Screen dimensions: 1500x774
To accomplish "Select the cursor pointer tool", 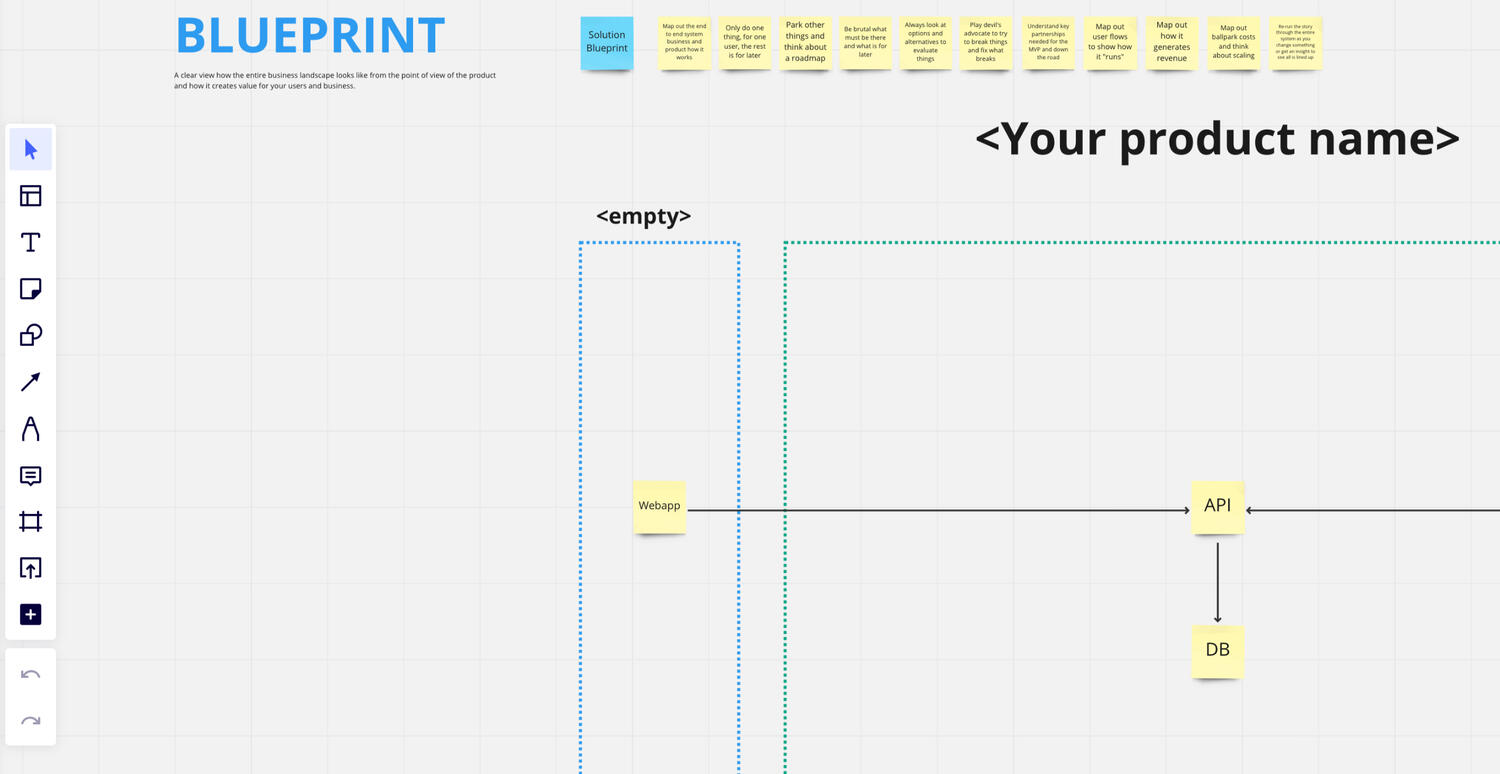I will click(31, 150).
